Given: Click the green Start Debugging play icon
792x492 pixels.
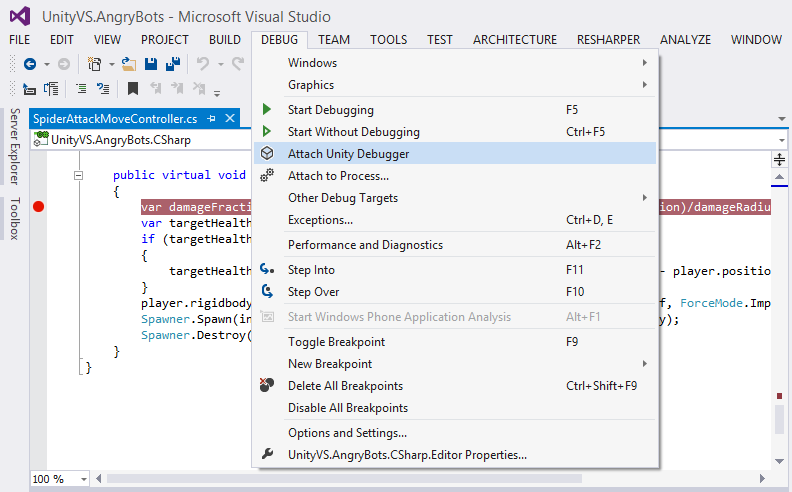Looking at the screenshot, I should 267,109.
